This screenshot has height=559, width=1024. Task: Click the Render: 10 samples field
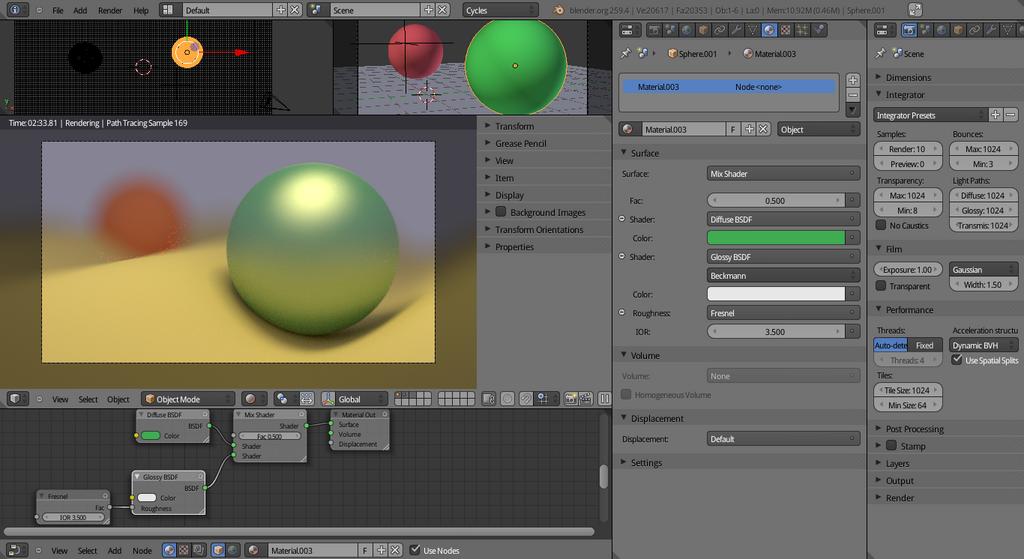(908, 149)
